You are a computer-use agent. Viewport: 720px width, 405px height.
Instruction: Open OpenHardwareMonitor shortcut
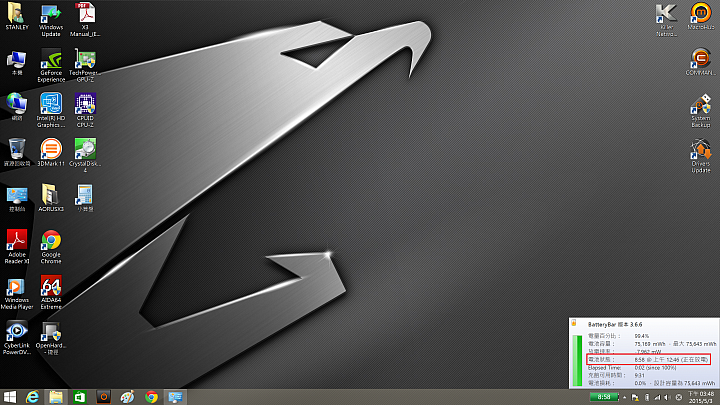point(51,338)
